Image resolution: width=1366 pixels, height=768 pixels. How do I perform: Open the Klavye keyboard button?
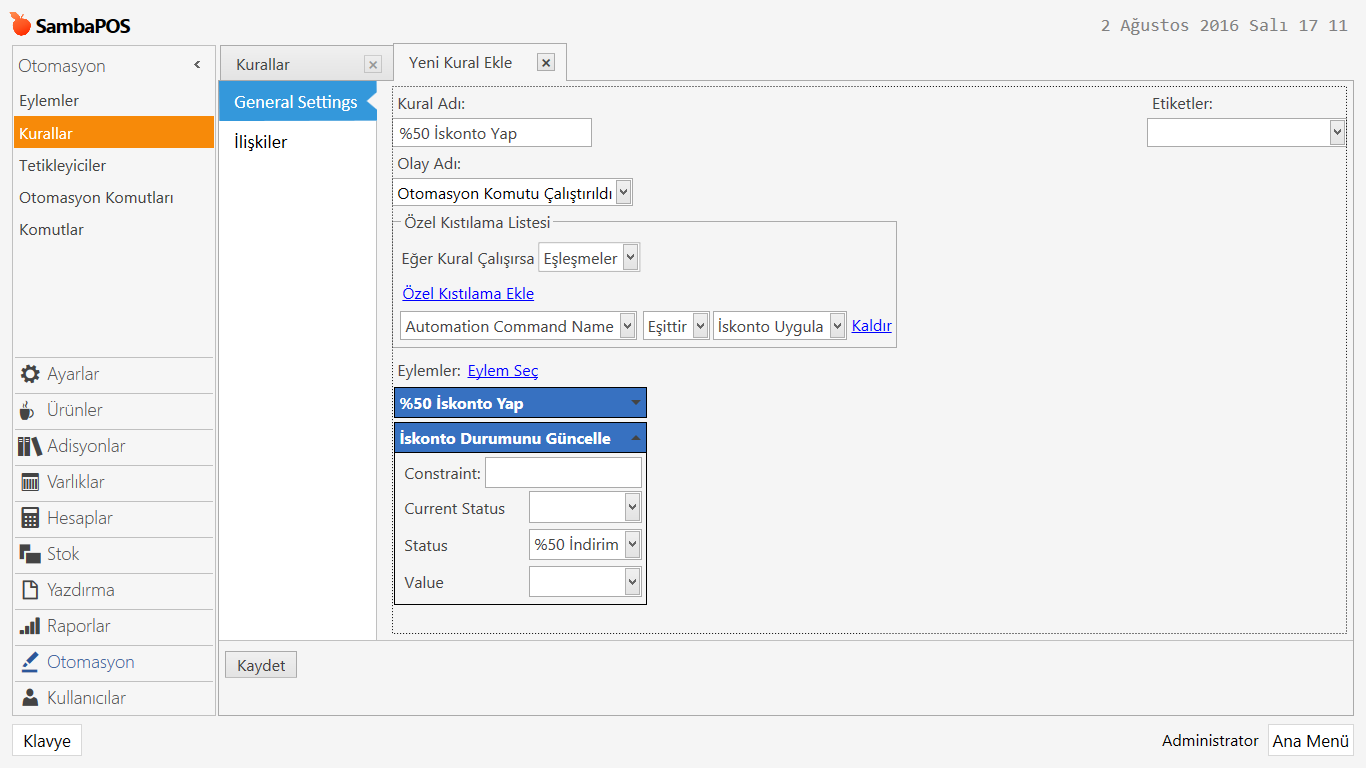(x=47, y=741)
